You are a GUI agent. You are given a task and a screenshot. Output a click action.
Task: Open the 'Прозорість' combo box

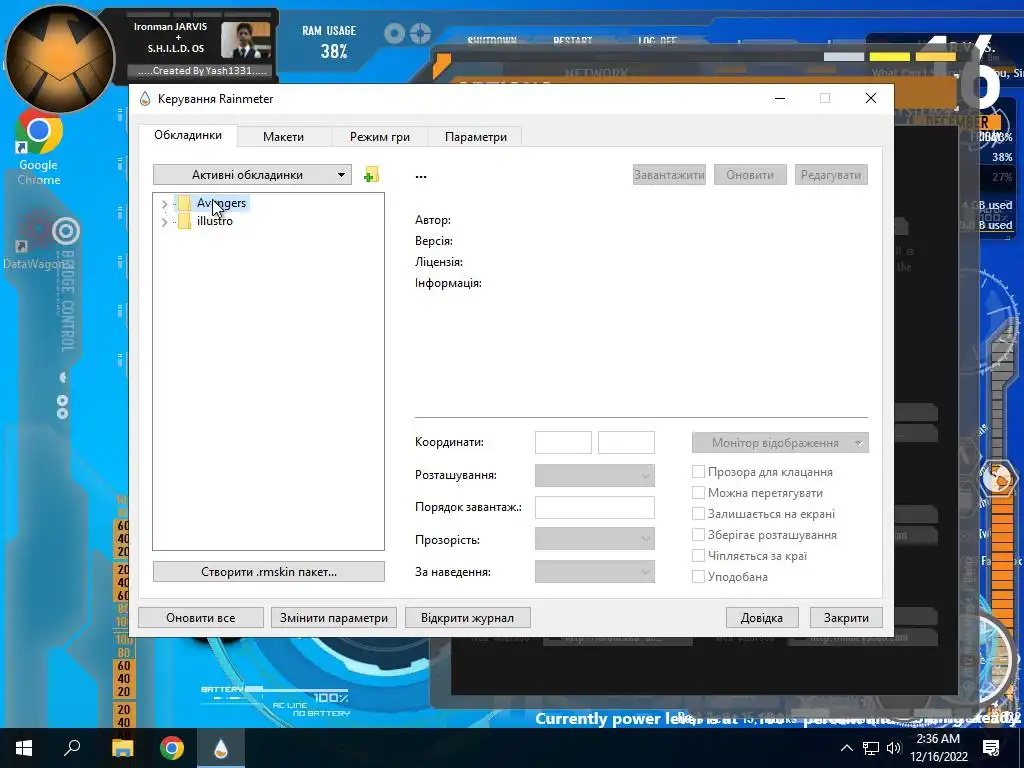(594, 539)
